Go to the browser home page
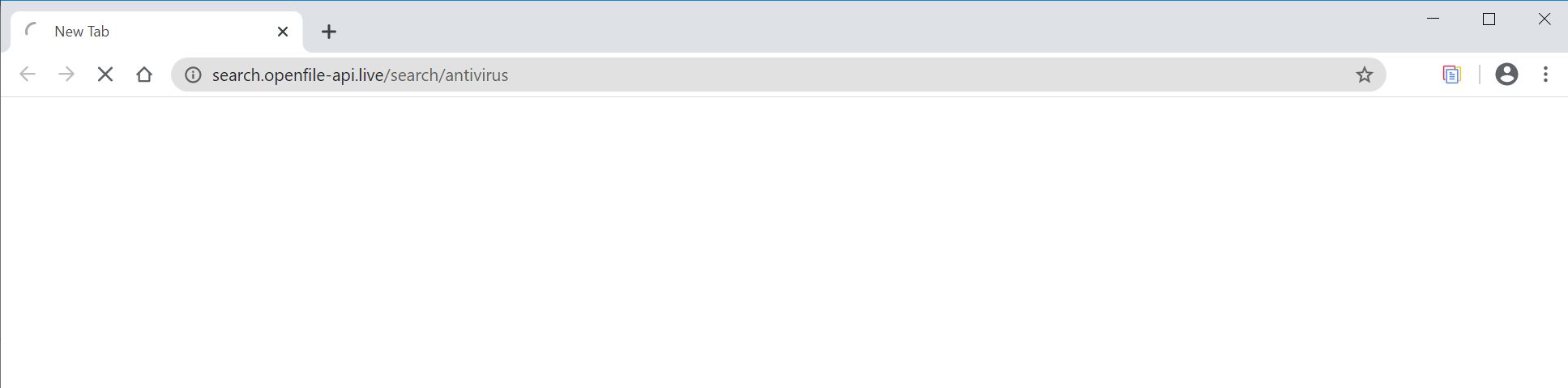1568x388 pixels. 144,75
